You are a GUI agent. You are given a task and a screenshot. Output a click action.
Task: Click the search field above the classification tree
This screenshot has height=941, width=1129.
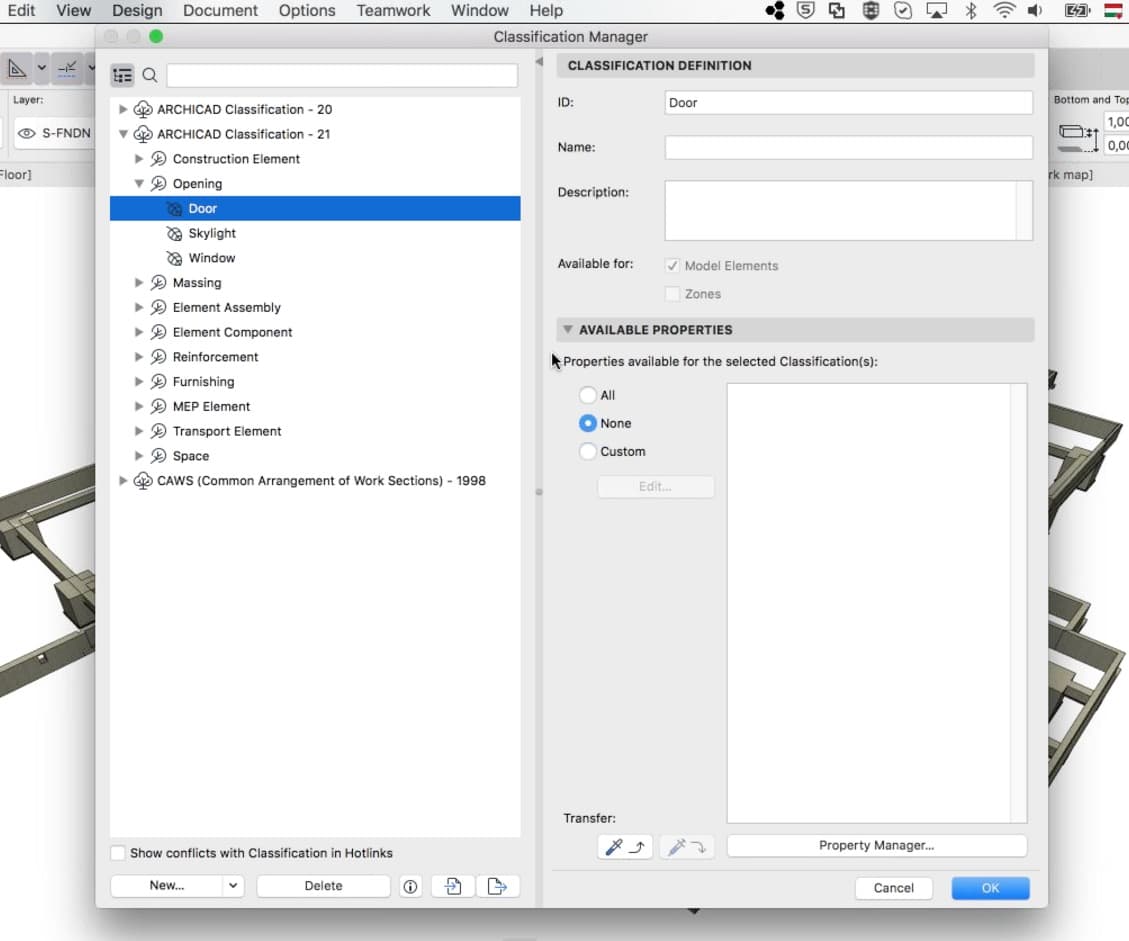click(342, 75)
